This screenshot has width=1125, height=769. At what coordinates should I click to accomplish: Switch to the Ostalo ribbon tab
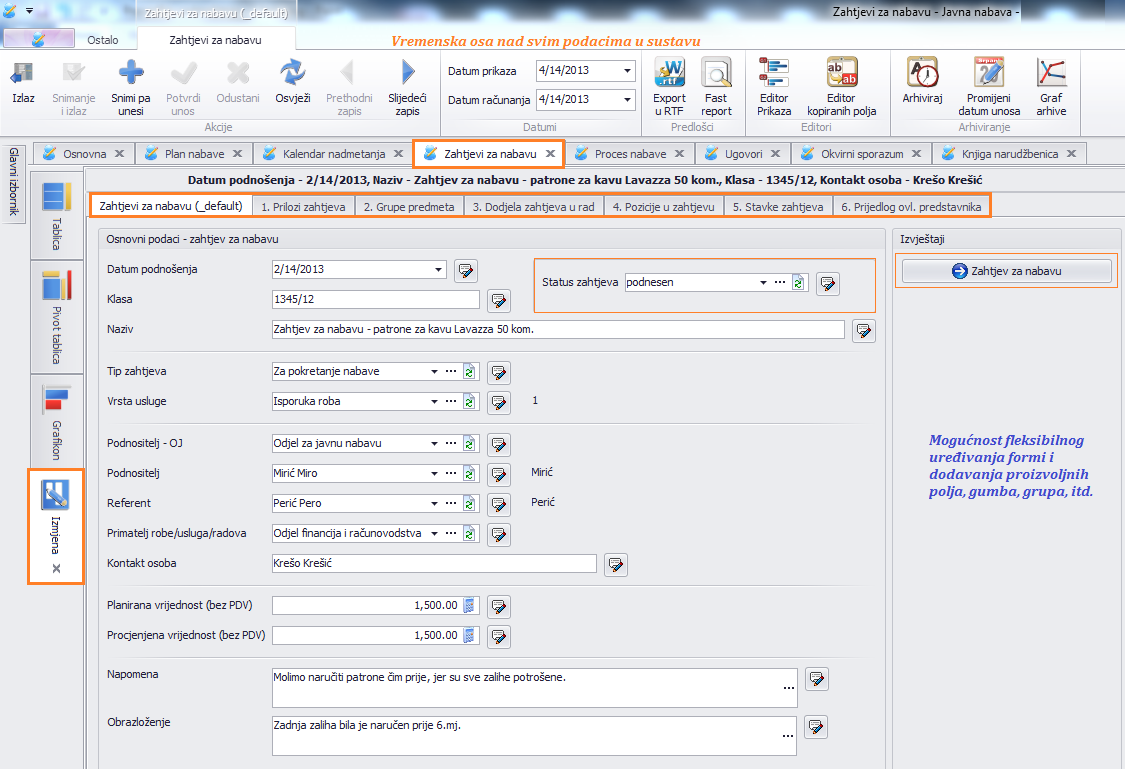[x=103, y=40]
